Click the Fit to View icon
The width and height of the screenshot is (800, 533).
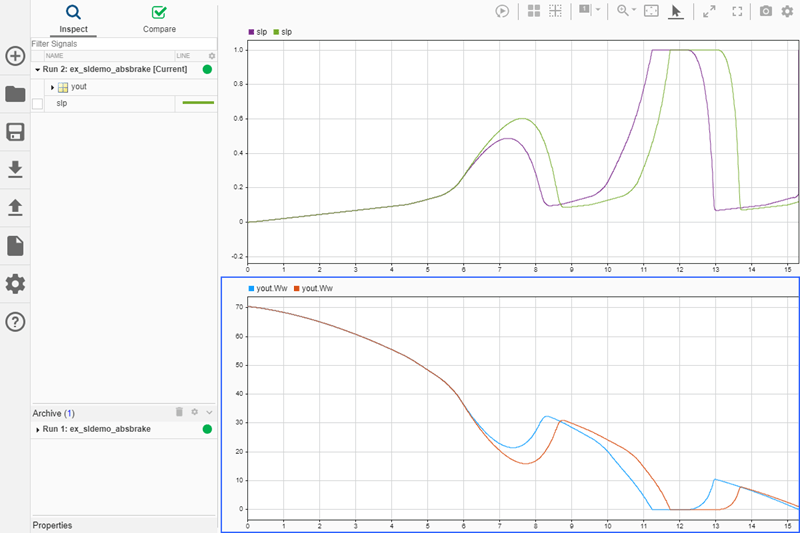tap(651, 11)
